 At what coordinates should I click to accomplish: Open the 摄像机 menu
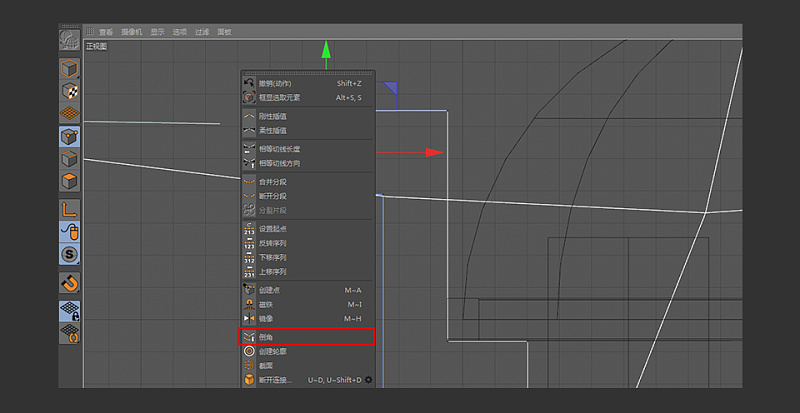[x=131, y=32]
